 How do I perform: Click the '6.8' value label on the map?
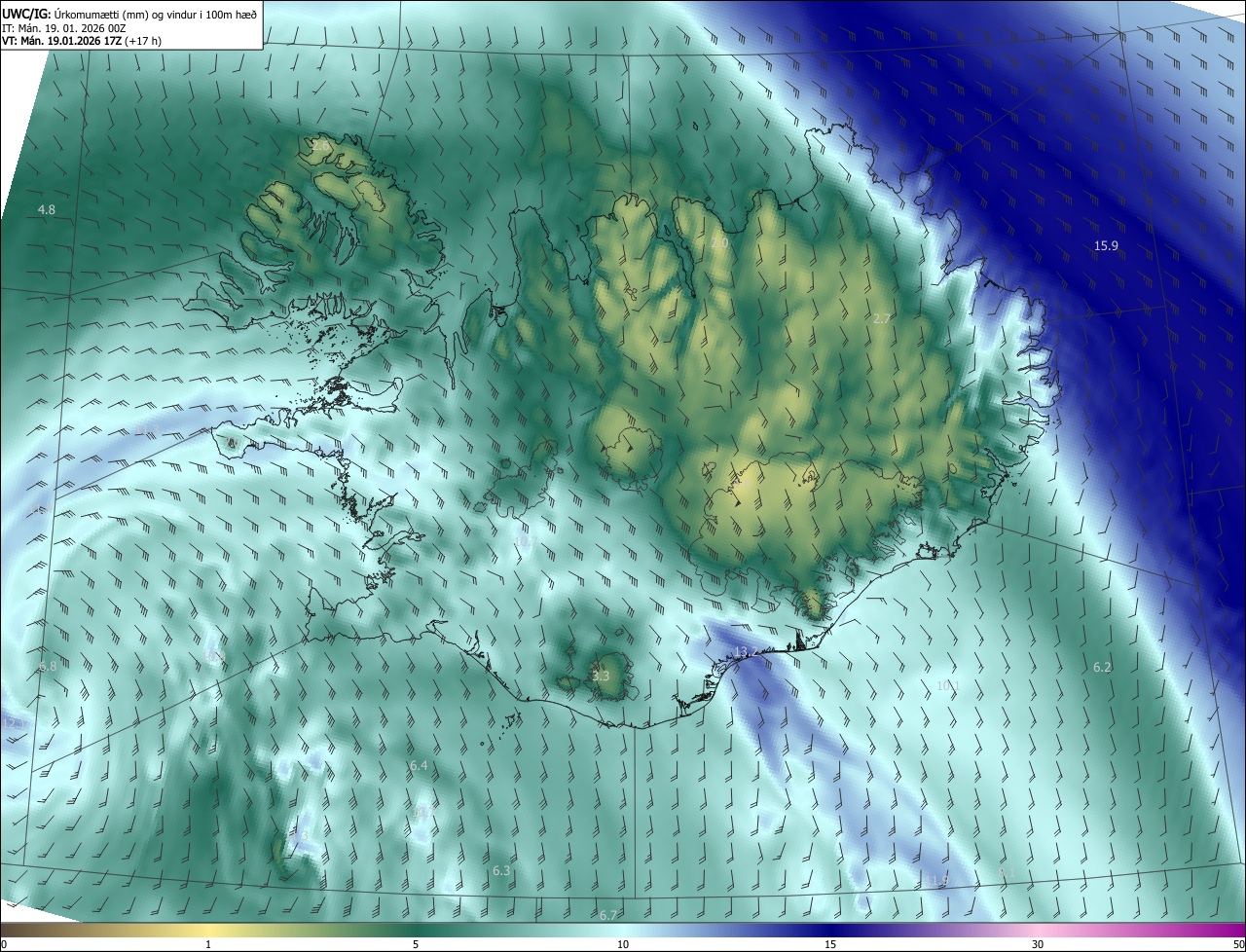pos(48,667)
